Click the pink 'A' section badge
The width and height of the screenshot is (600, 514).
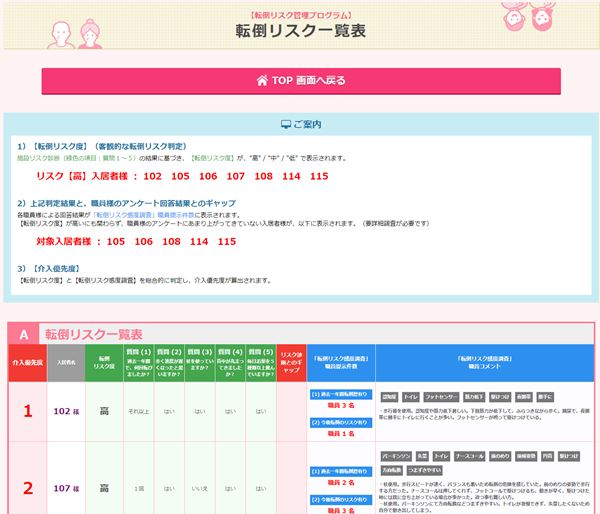click(20, 333)
